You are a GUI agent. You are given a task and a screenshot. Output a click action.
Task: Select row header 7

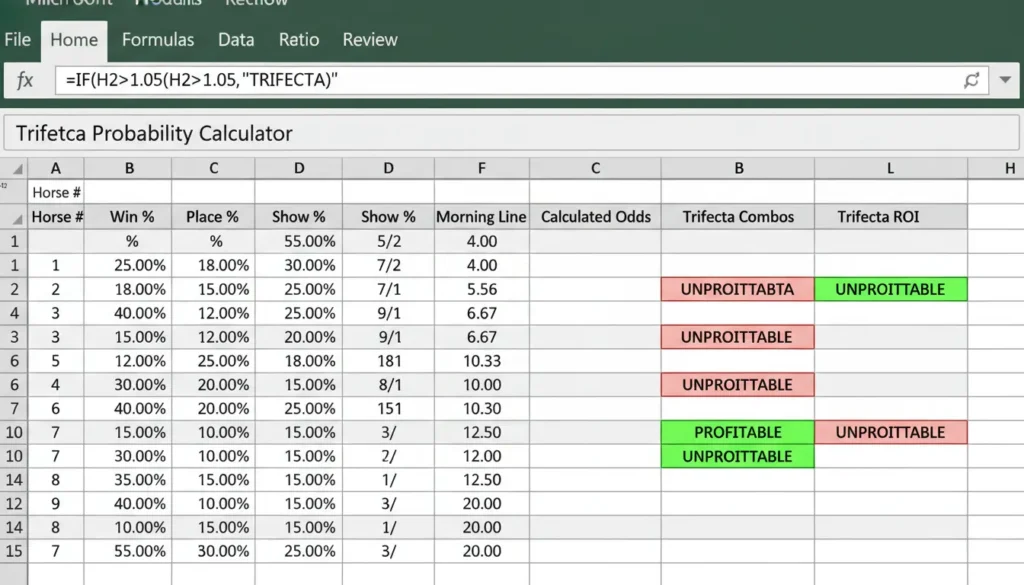pyautogui.click(x=14, y=408)
